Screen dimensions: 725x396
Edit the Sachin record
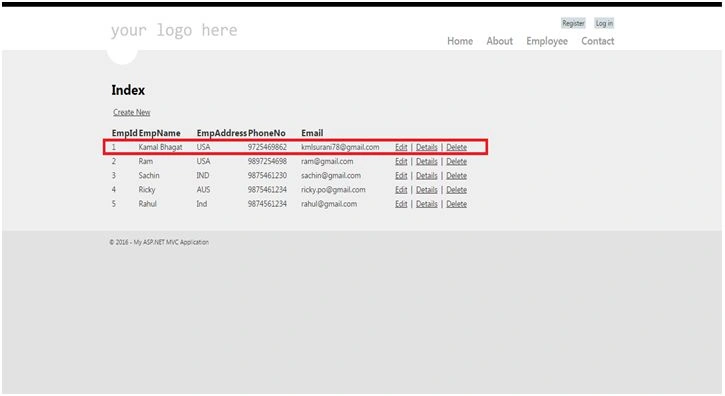[401, 176]
